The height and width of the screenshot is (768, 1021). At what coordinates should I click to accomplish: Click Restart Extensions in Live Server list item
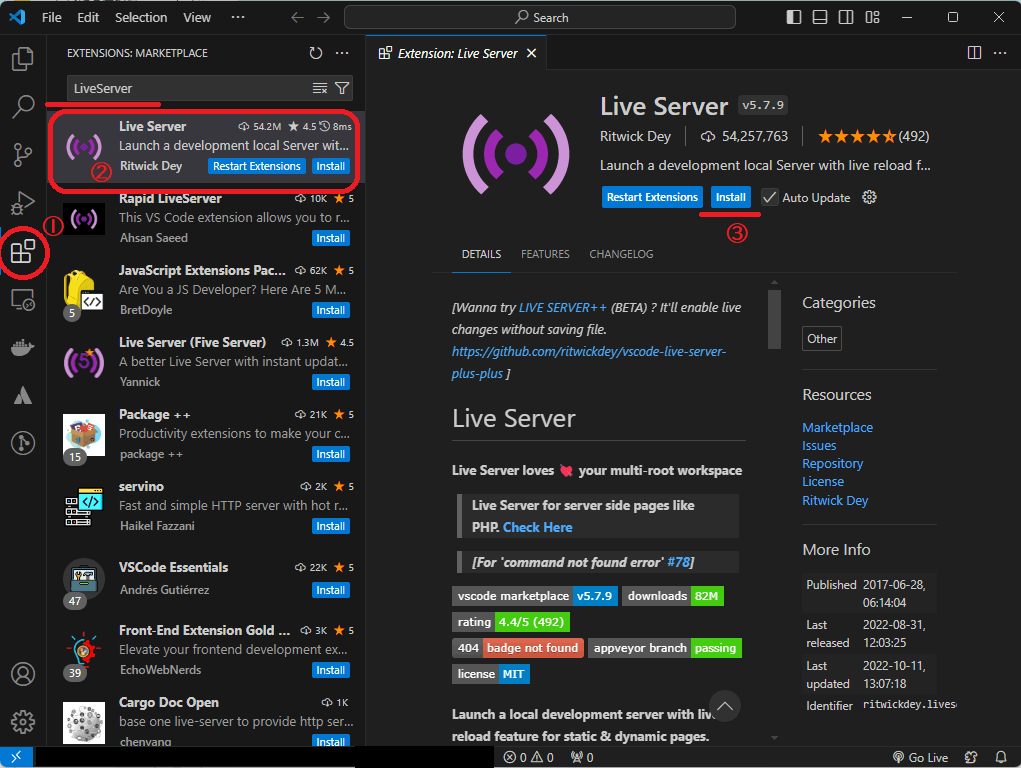[257, 166]
